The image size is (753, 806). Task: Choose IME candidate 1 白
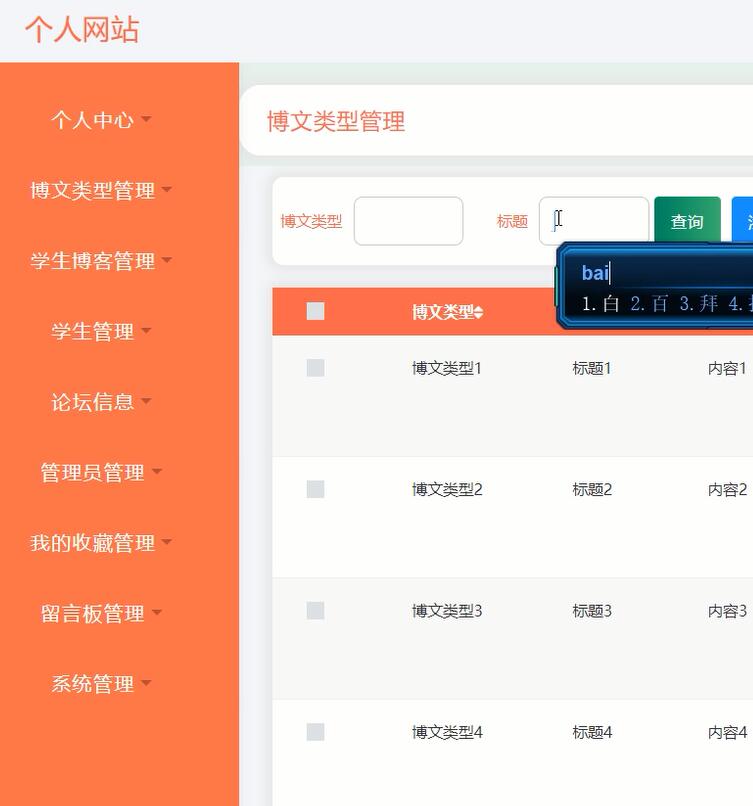point(600,304)
